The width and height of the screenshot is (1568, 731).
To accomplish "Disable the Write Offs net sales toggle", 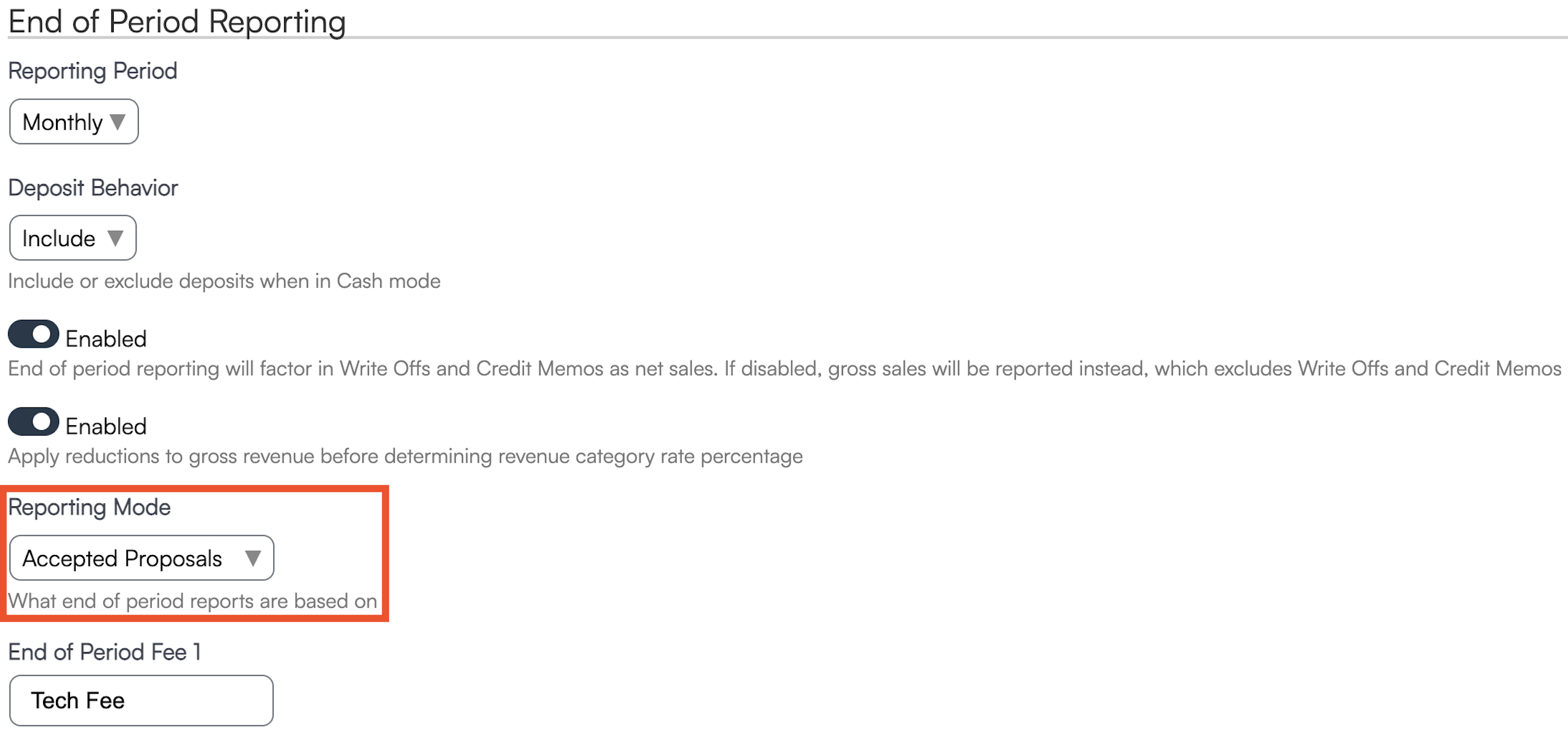I will 33,334.
